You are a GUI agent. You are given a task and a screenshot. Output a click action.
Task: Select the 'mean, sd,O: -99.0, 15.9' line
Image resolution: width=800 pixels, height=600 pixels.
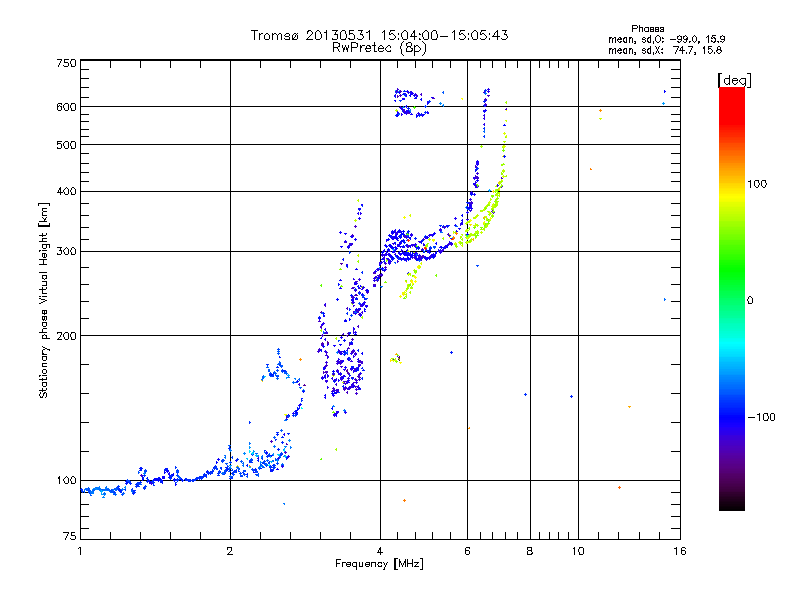(x=666, y=39)
